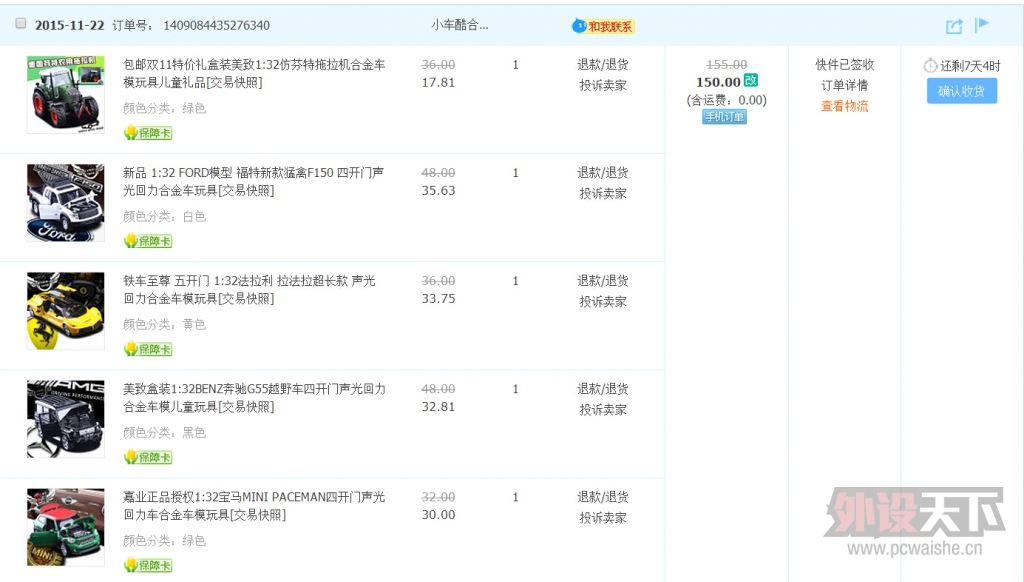Open the share order icon

point(954,26)
